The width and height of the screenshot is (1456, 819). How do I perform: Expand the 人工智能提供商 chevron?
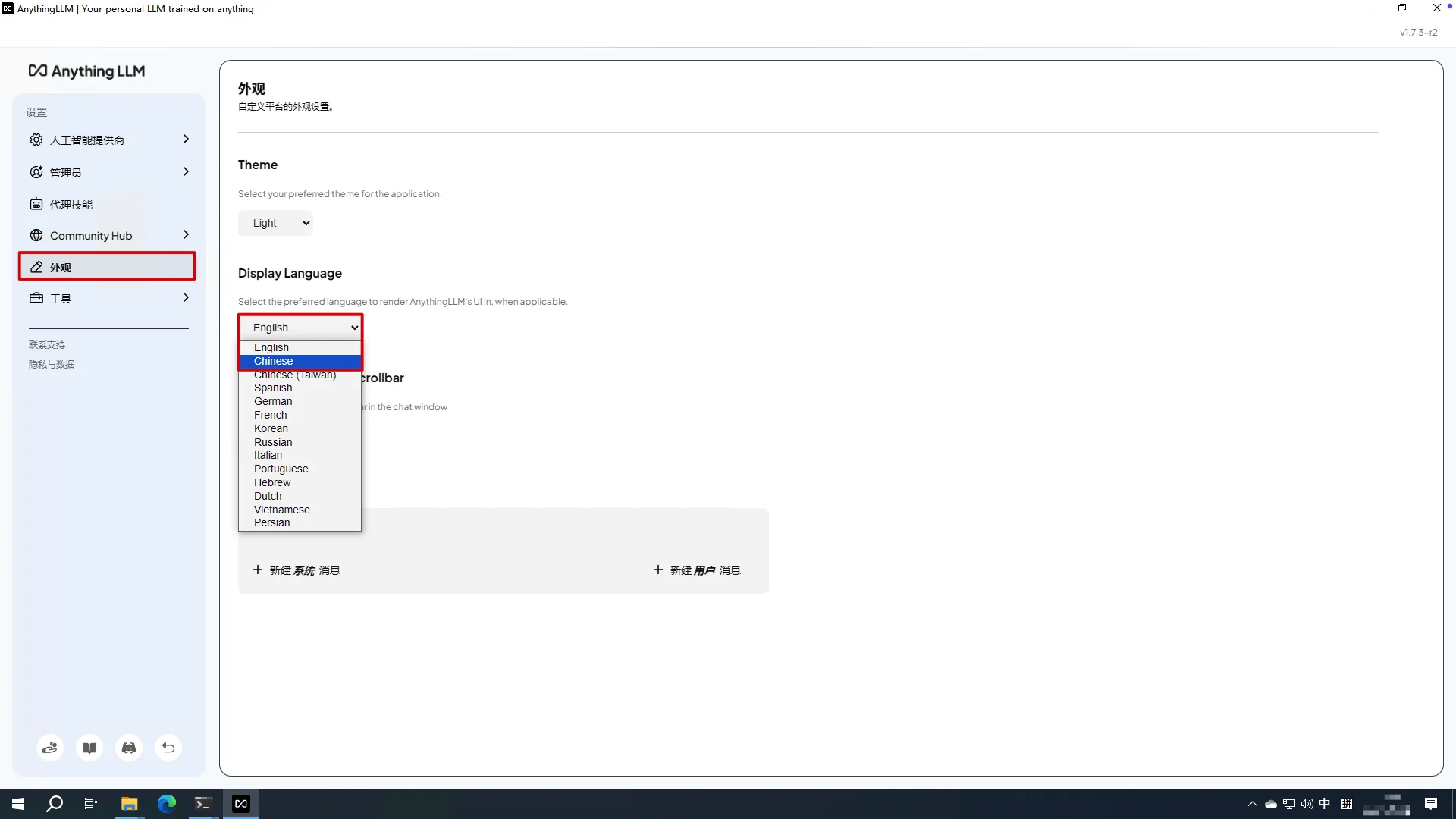click(186, 140)
